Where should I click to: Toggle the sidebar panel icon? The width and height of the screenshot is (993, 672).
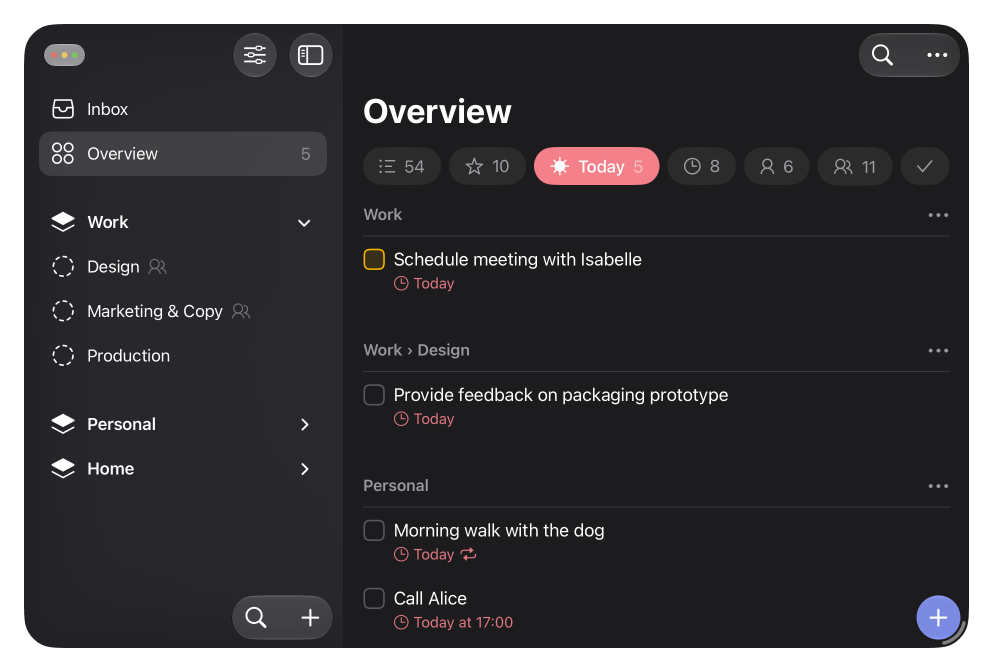310,55
